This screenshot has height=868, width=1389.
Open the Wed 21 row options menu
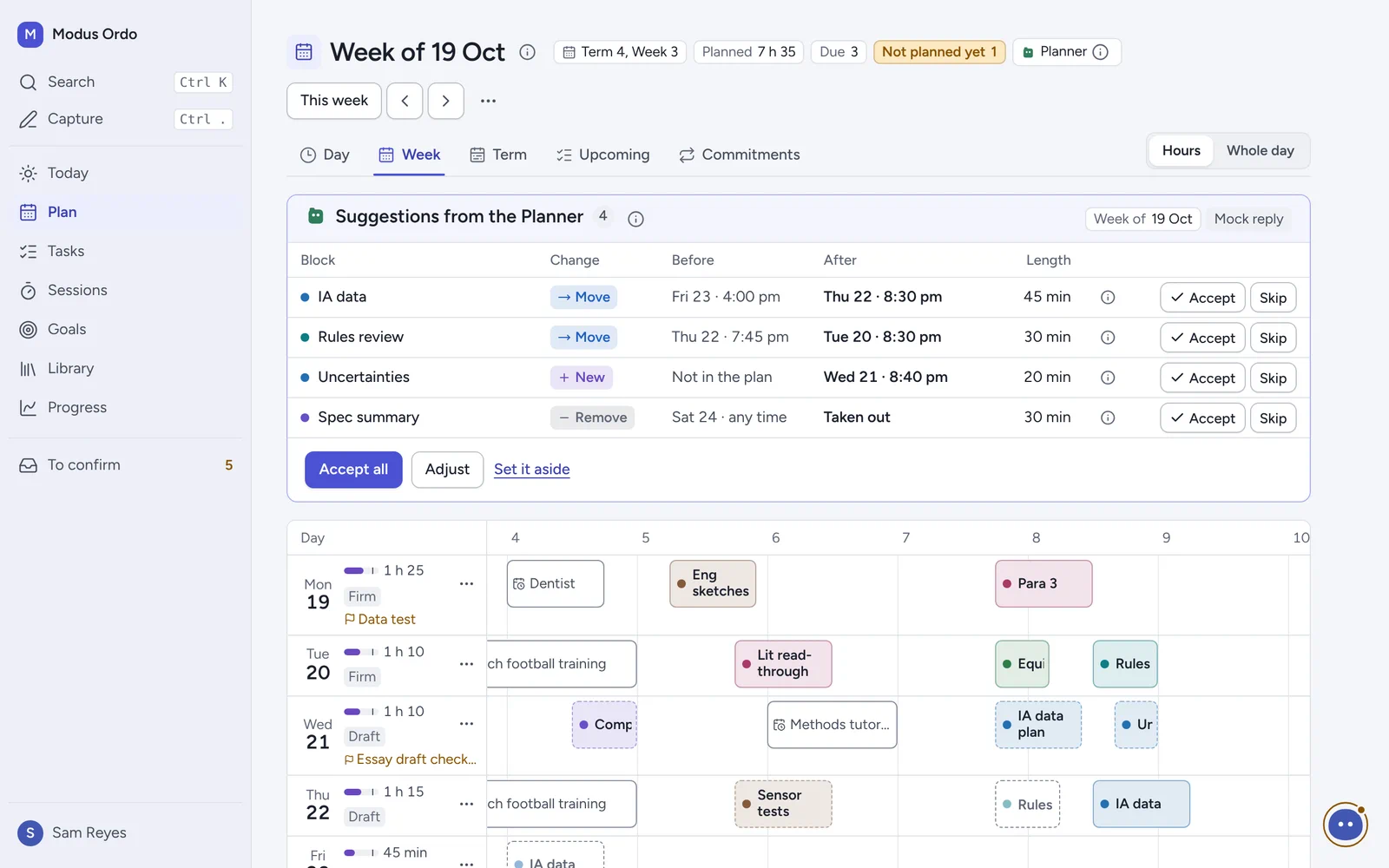point(466,724)
